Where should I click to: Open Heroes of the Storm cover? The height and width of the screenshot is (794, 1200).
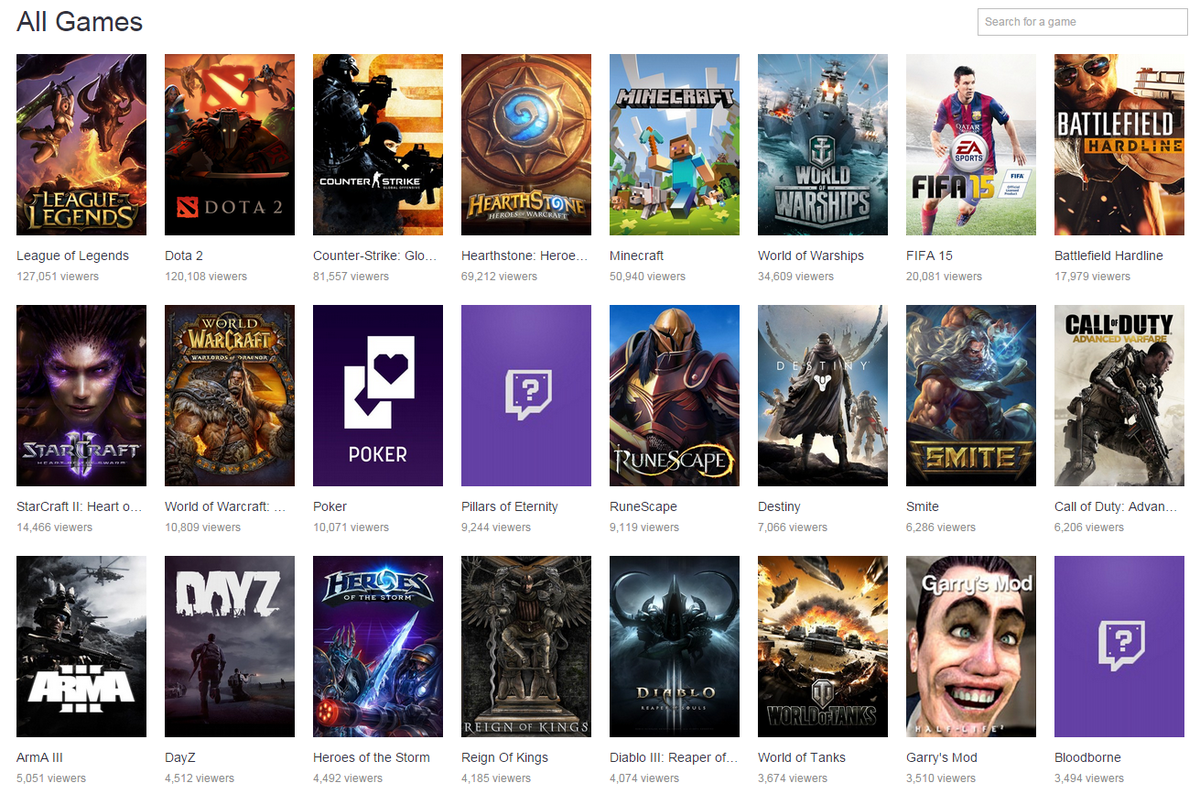tap(378, 647)
